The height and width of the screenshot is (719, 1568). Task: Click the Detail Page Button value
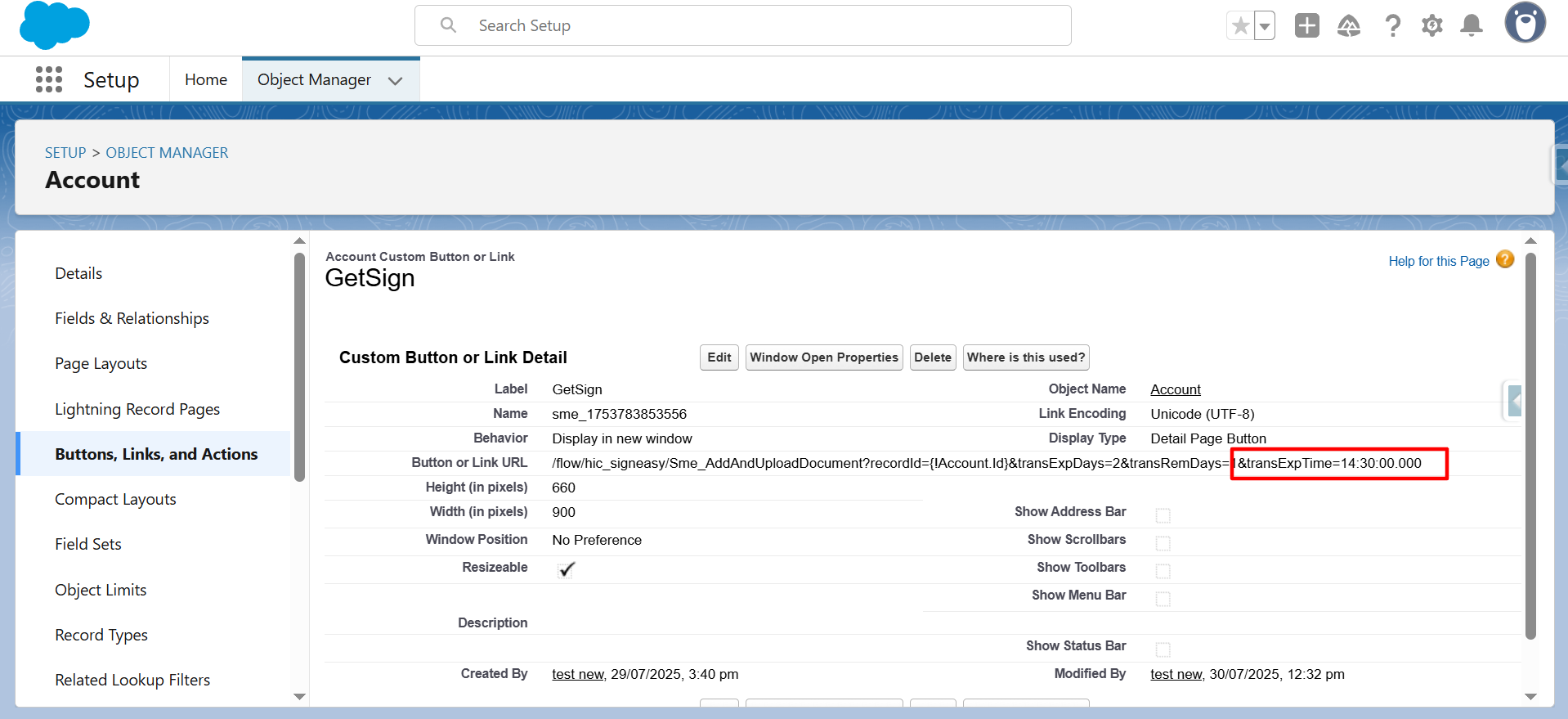point(1208,438)
